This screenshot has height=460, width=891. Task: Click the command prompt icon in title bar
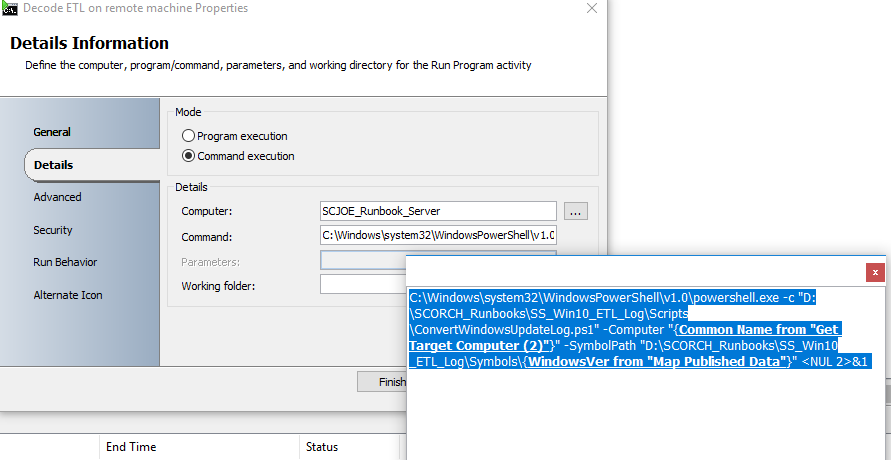click(x=9, y=8)
